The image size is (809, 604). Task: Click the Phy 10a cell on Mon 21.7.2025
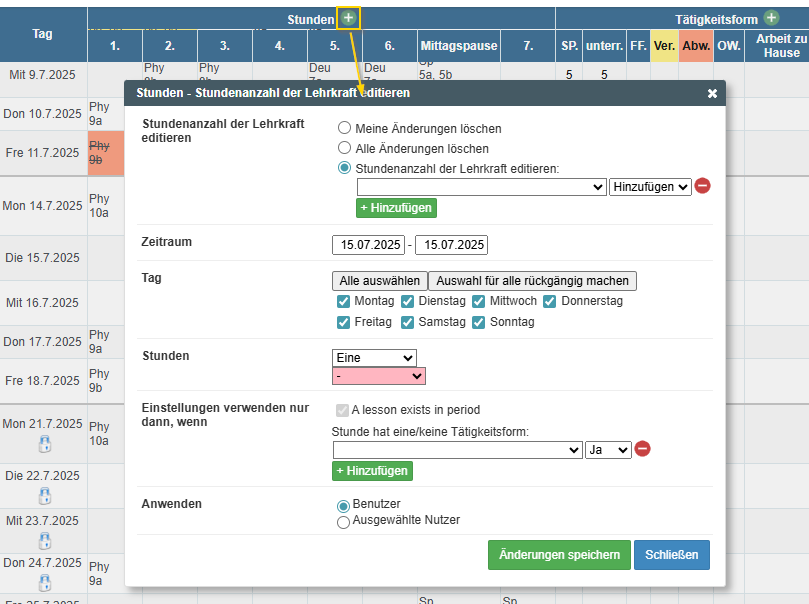pos(106,434)
